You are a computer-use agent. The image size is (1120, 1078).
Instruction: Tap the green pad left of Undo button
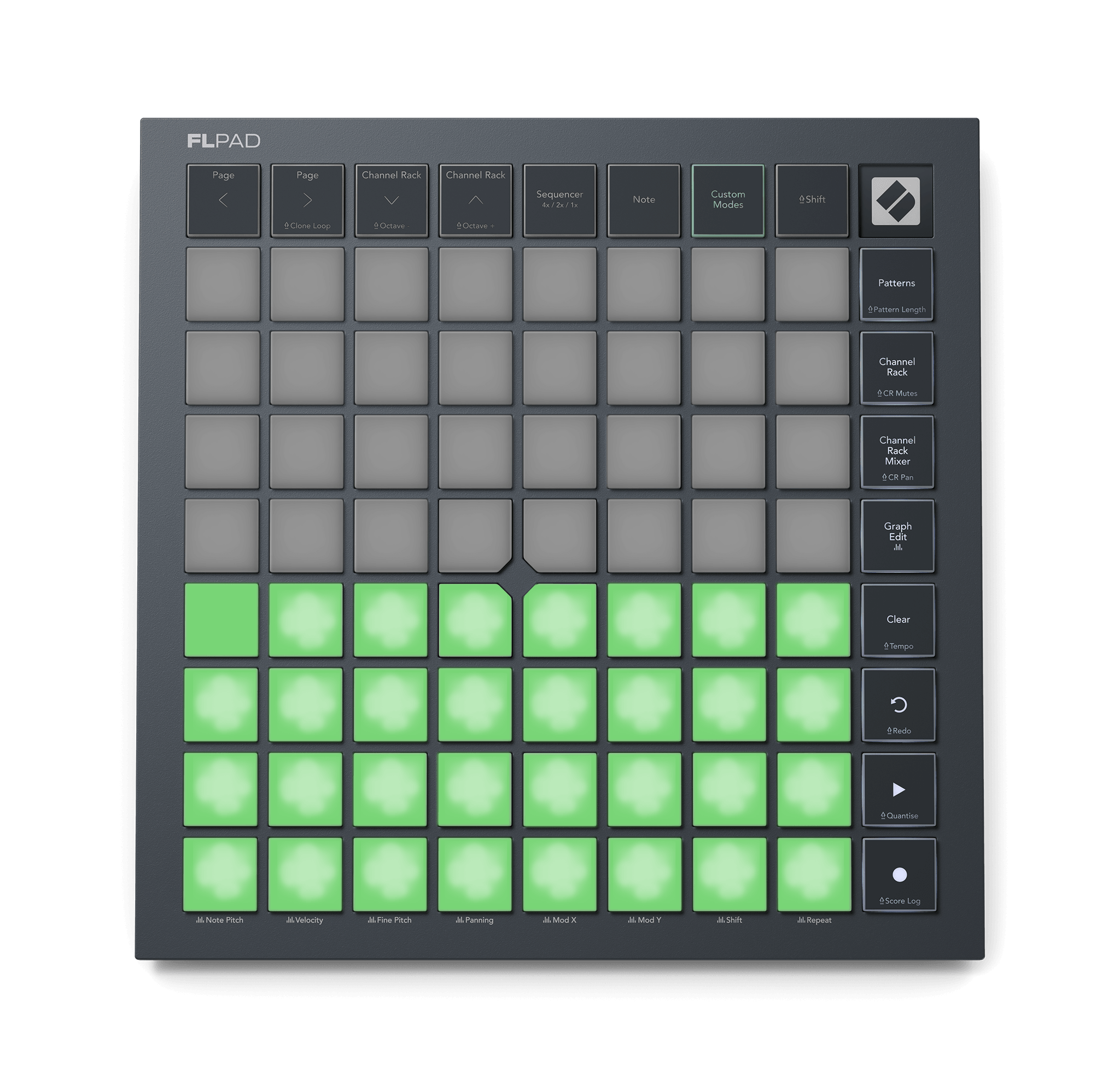[814, 705]
